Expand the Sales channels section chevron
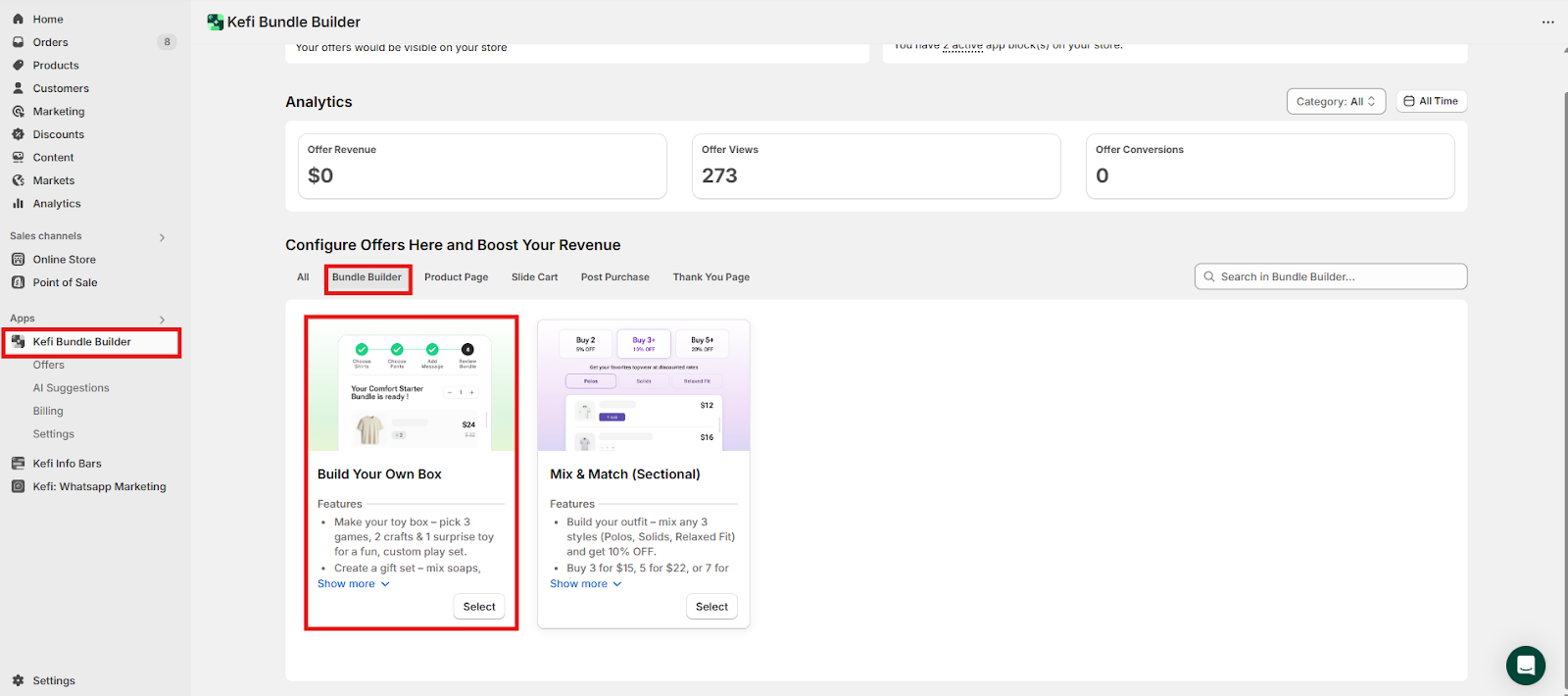 (163, 237)
